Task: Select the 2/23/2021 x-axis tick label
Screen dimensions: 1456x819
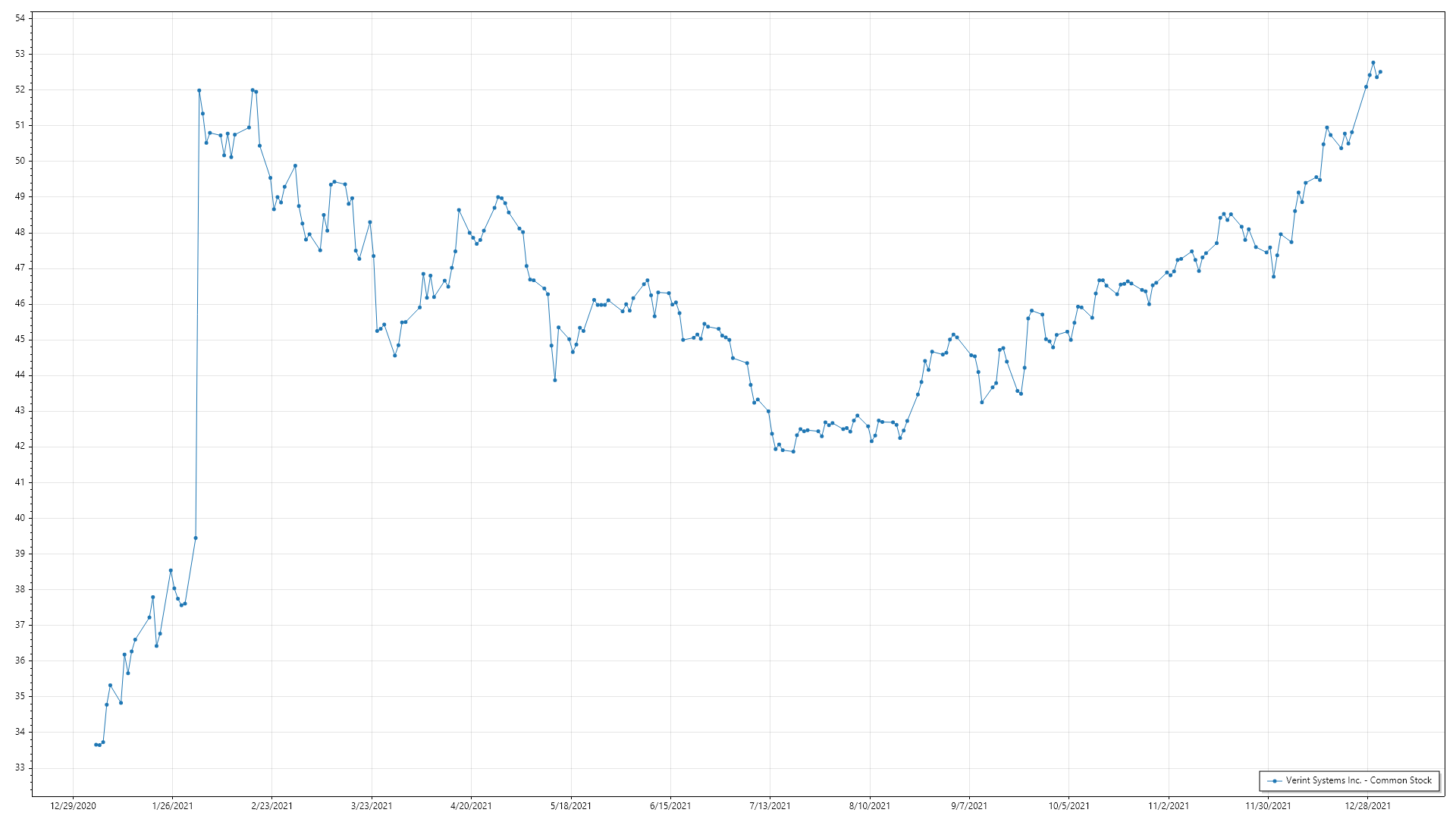Action: click(x=271, y=805)
